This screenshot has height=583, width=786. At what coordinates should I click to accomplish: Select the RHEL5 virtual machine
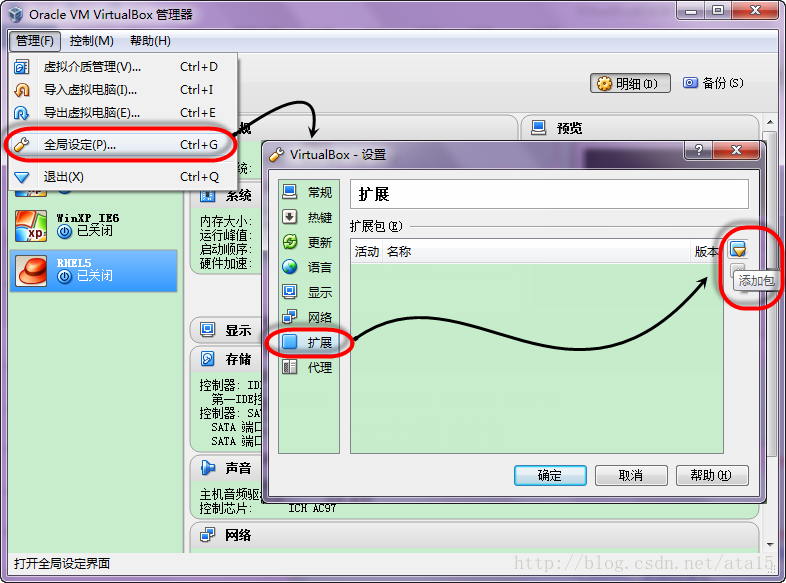point(94,271)
